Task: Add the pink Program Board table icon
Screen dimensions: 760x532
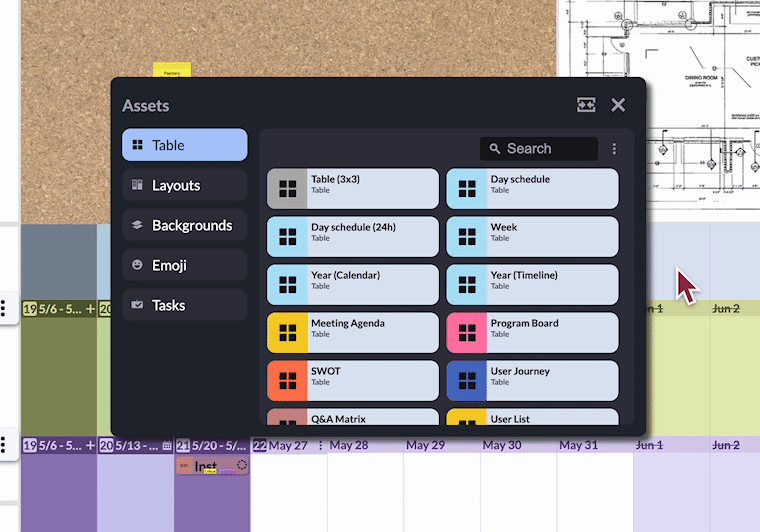Action: click(x=467, y=332)
